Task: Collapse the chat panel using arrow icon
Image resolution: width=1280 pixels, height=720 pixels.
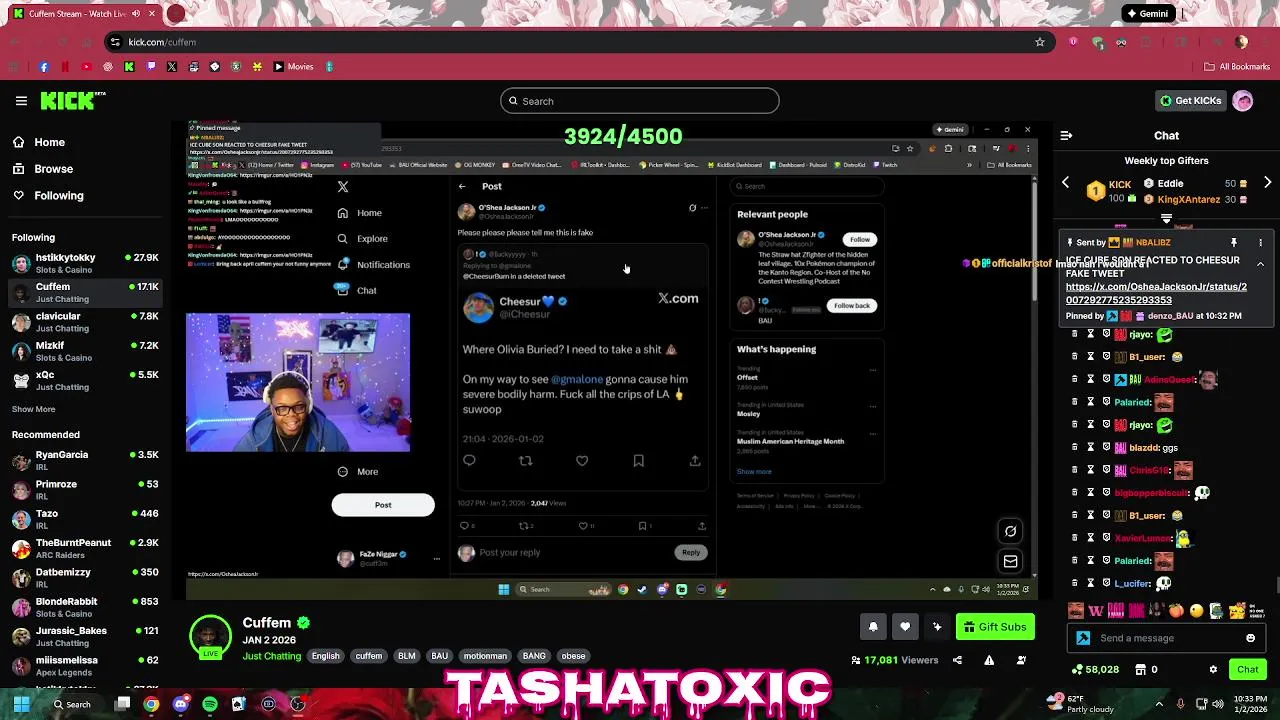Action: [1066, 135]
